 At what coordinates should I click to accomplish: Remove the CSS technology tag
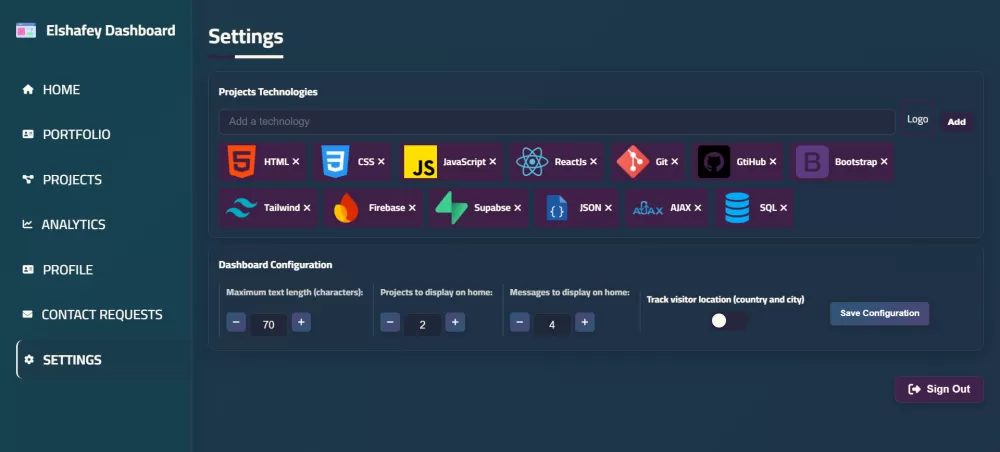tap(381, 162)
